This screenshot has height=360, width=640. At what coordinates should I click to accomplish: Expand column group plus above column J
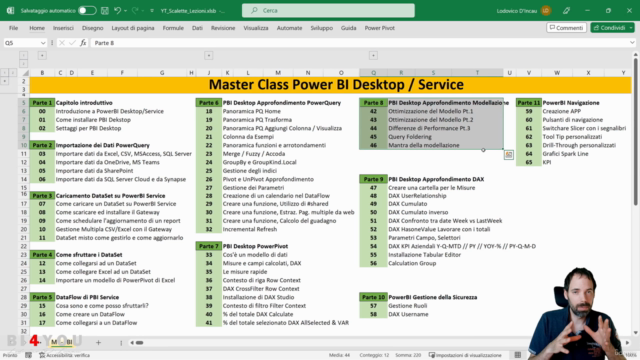[209, 56]
